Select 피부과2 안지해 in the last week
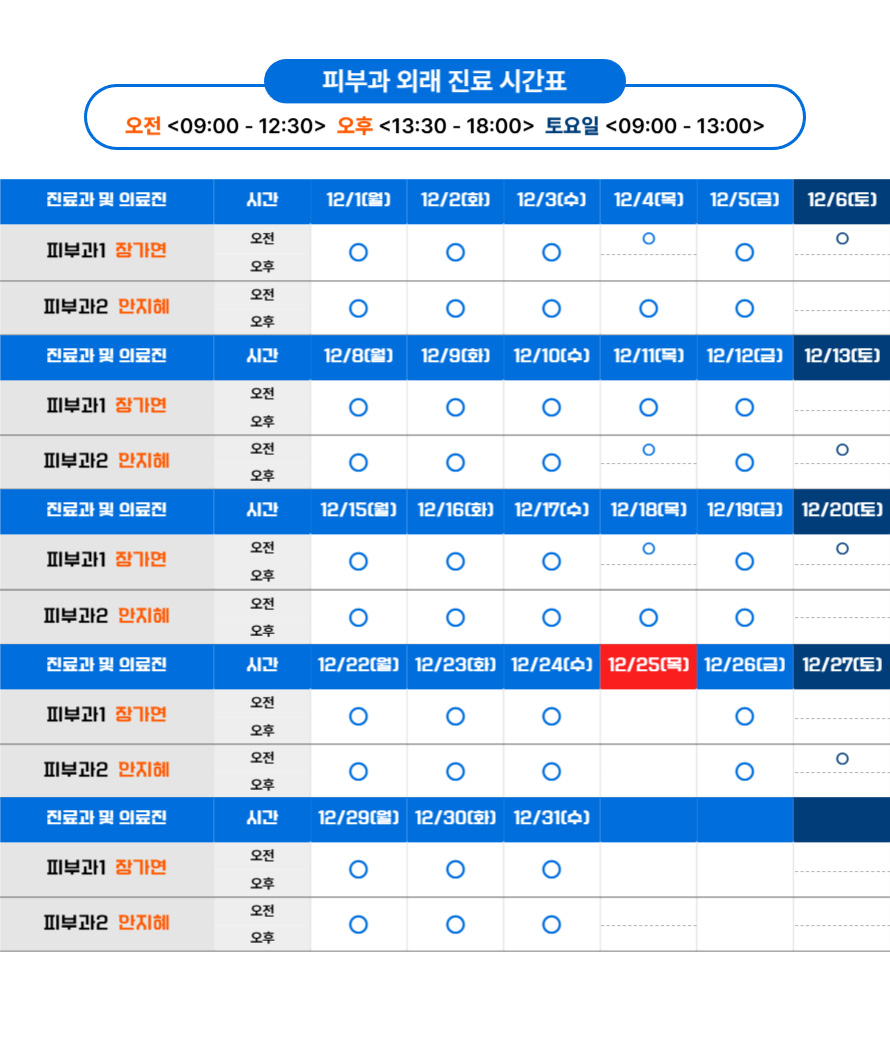This screenshot has height=1062, width=890. pos(106,923)
